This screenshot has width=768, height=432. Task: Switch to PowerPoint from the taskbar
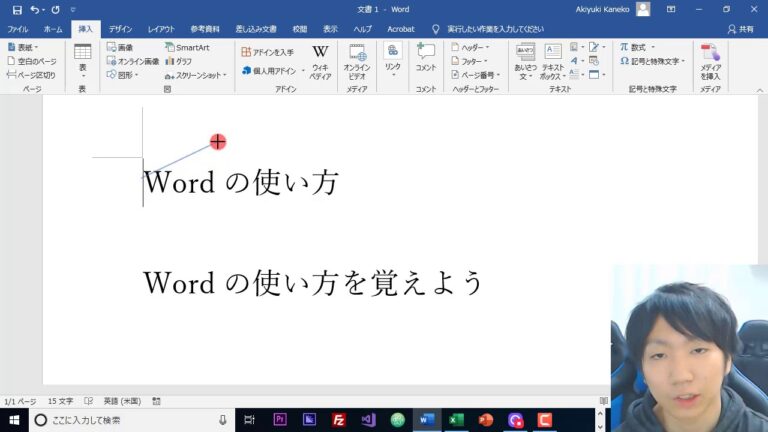(485, 420)
